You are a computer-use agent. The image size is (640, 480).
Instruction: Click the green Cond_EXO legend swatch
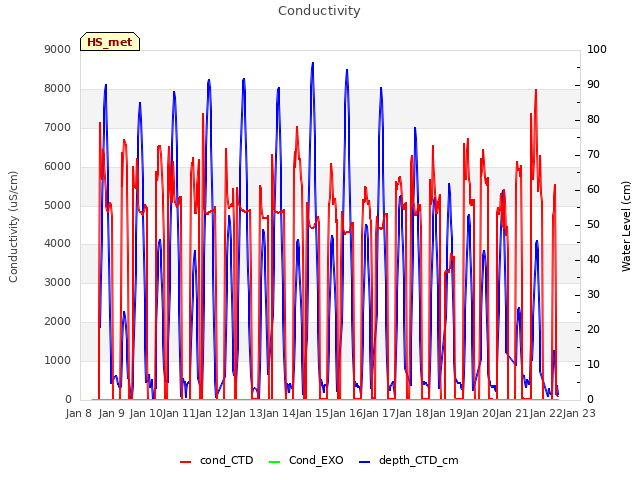point(275,462)
